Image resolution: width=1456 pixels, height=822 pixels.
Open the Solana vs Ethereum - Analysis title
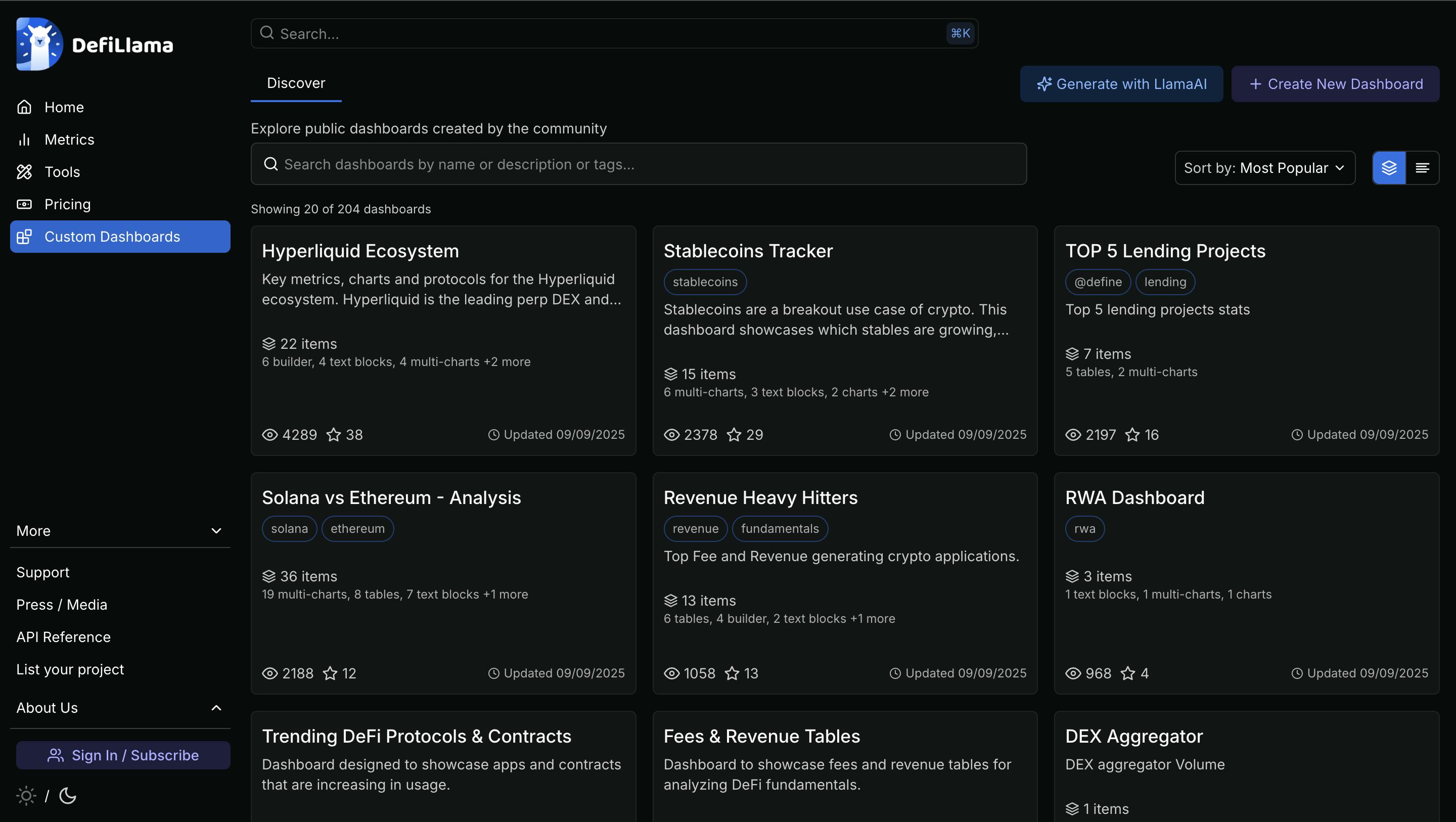coord(391,497)
